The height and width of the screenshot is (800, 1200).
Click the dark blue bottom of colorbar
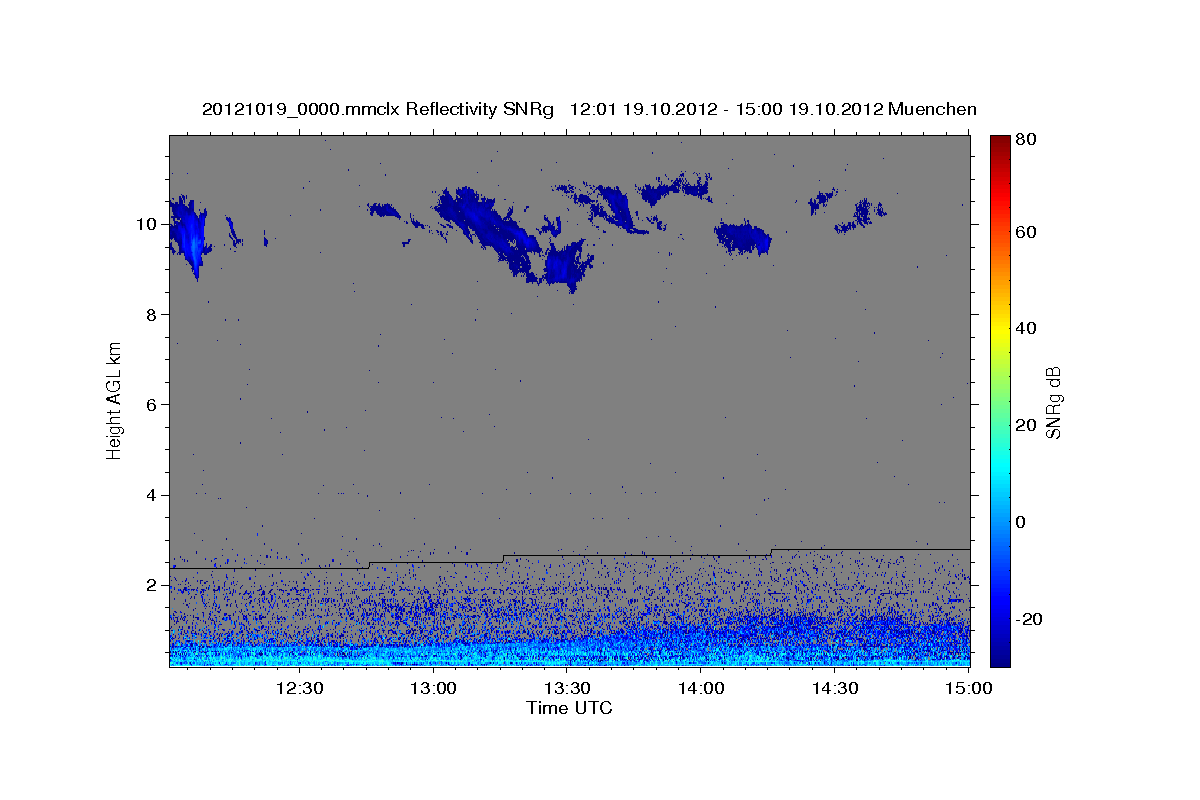pyautogui.click(x=1000, y=655)
